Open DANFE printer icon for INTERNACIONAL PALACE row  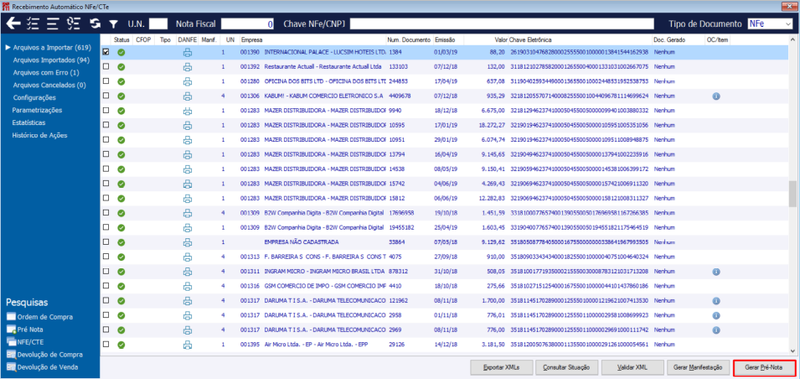pyautogui.click(x=188, y=52)
